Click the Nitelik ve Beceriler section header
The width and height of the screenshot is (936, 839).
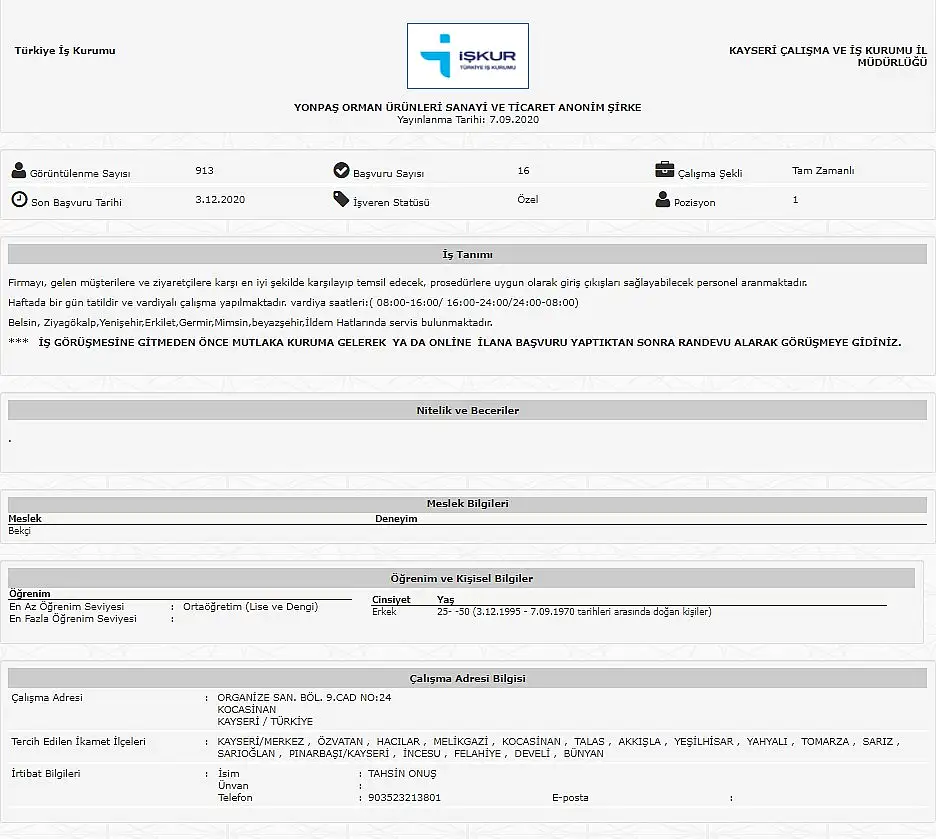(467, 411)
